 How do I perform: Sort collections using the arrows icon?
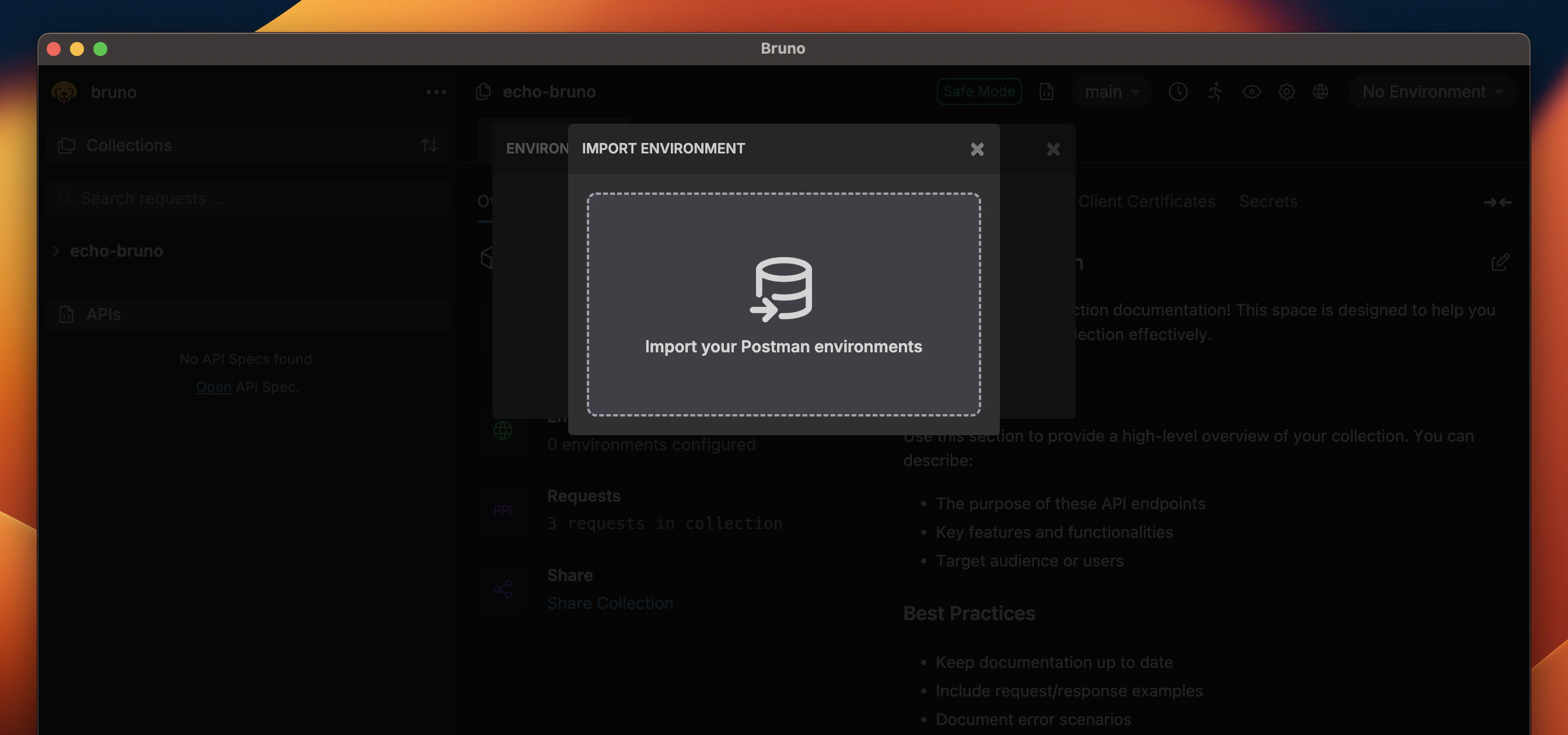[430, 145]
